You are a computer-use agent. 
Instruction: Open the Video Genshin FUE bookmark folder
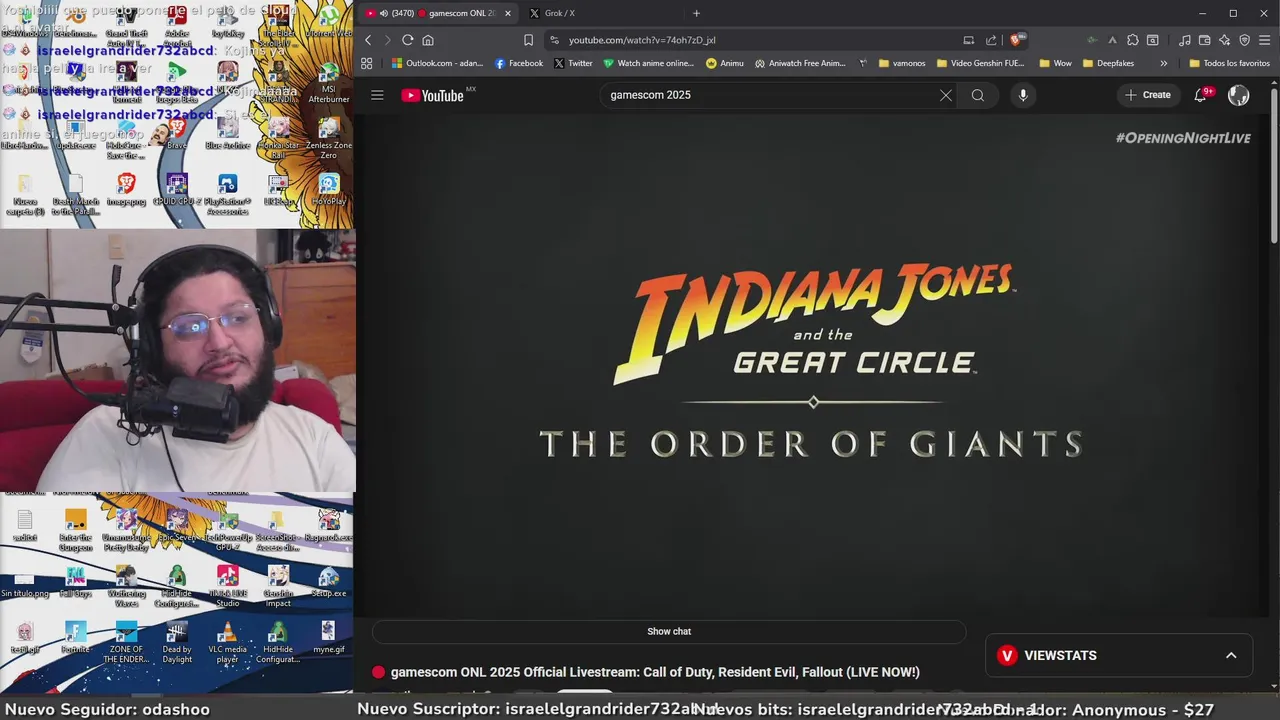[x=981, y=63]
